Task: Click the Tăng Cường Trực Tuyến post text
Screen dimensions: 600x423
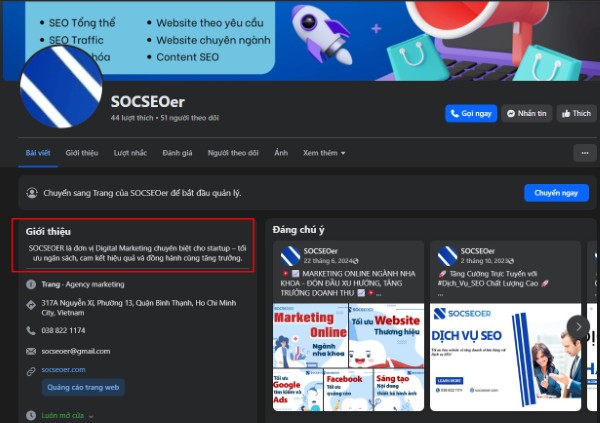Action: click(x=494, y=279)
